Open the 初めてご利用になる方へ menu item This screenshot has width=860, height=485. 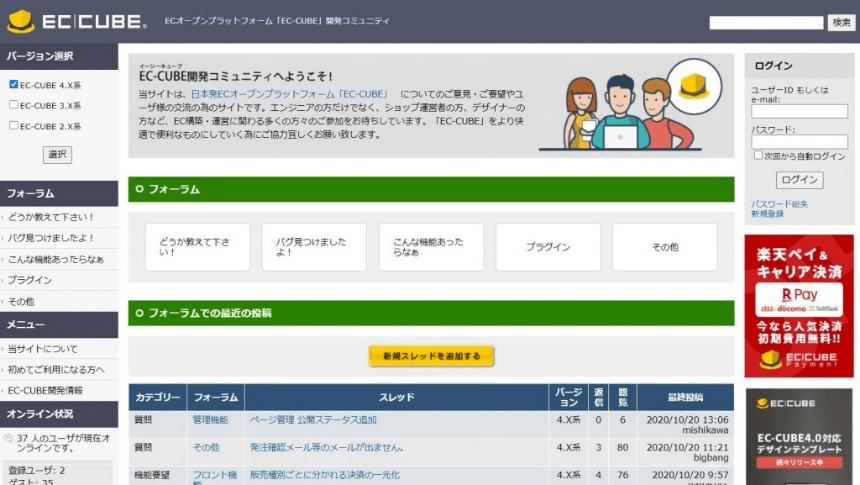tap(56, 370)
